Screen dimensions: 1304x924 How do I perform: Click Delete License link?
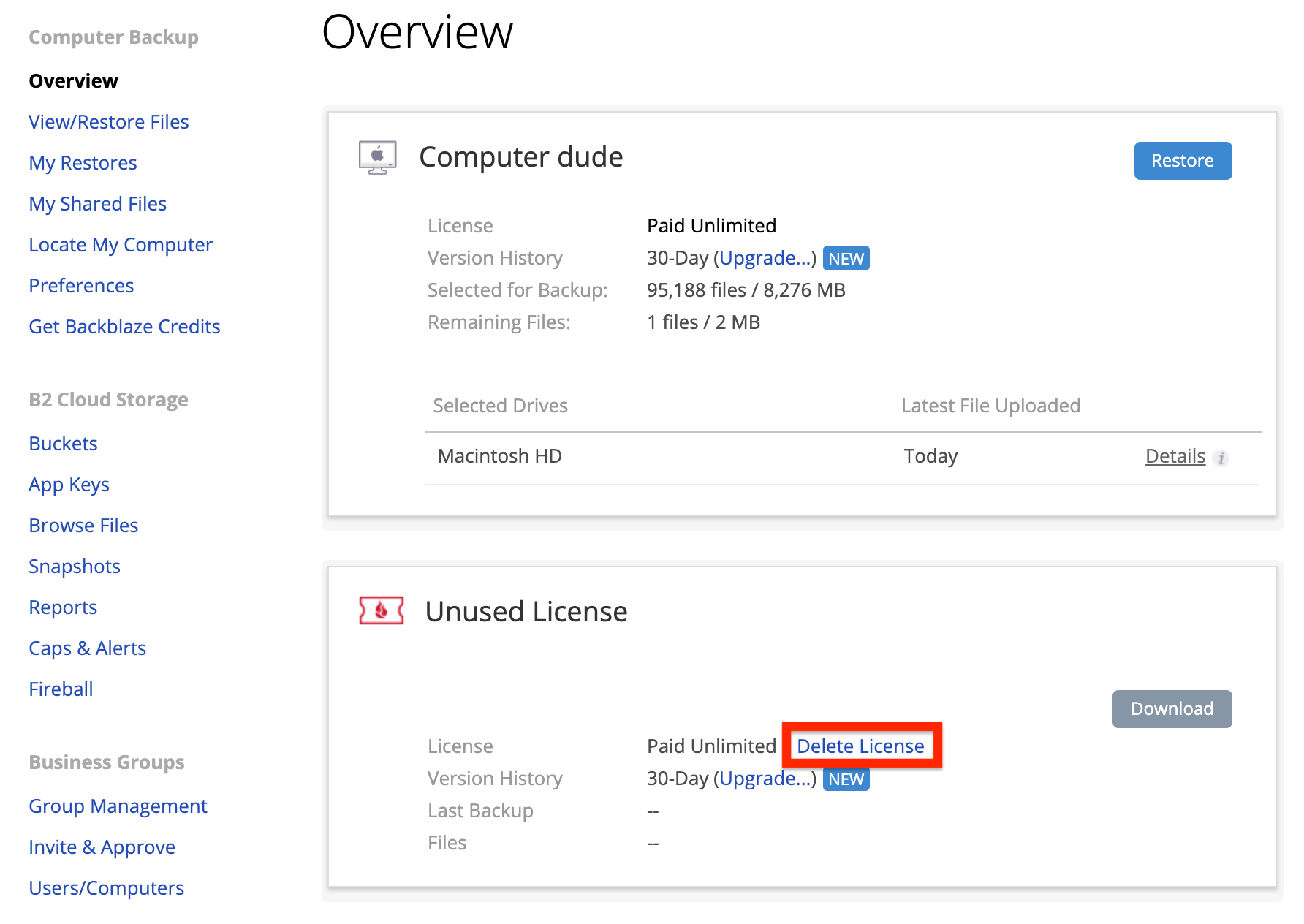coord(860,746)
